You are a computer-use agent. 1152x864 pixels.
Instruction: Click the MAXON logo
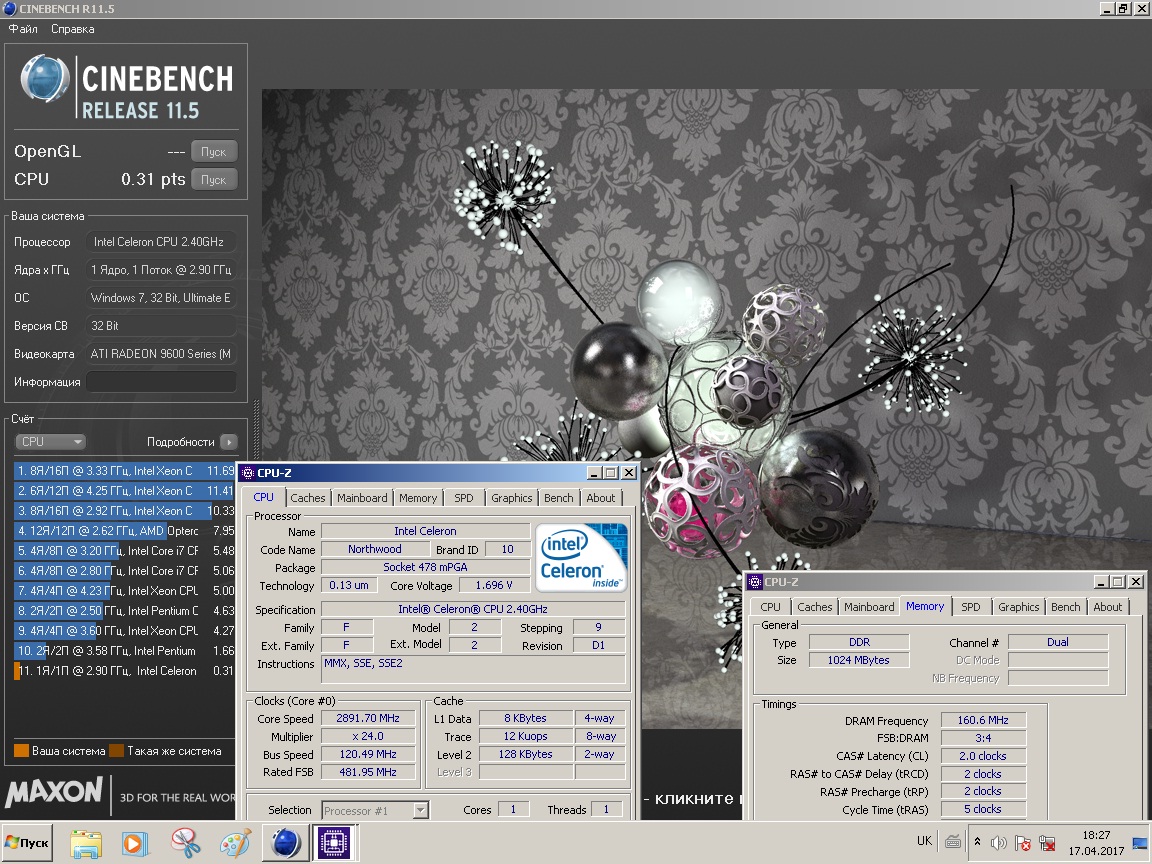[54, 792]
